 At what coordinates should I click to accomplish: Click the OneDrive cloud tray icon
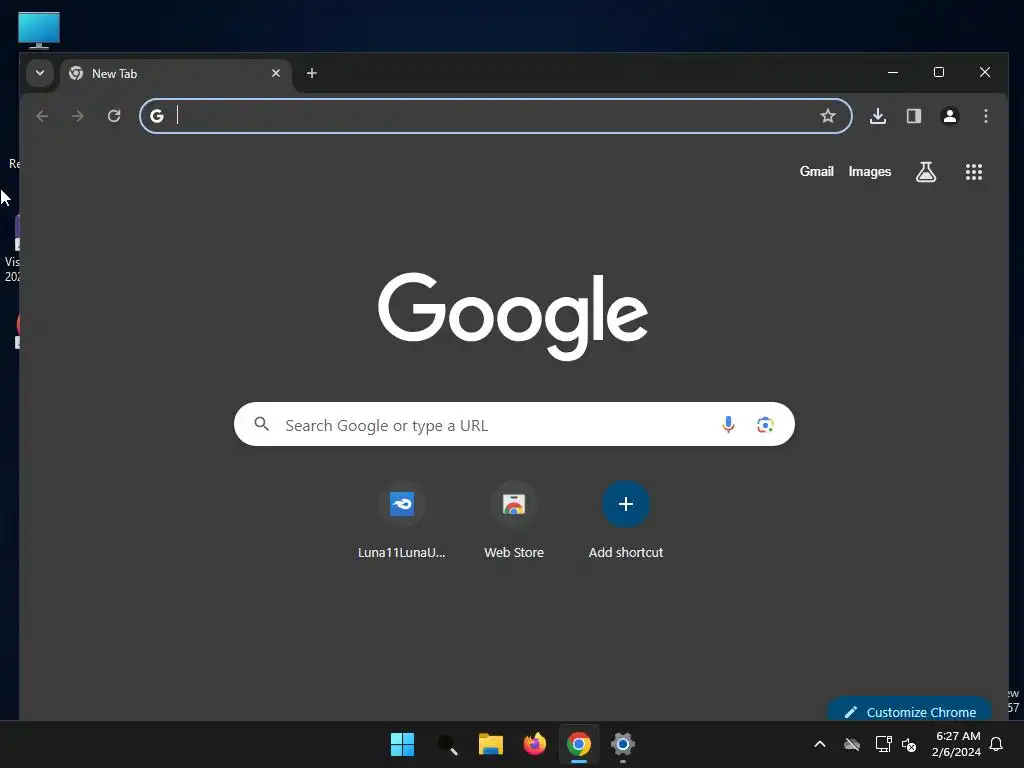[852, 744]
